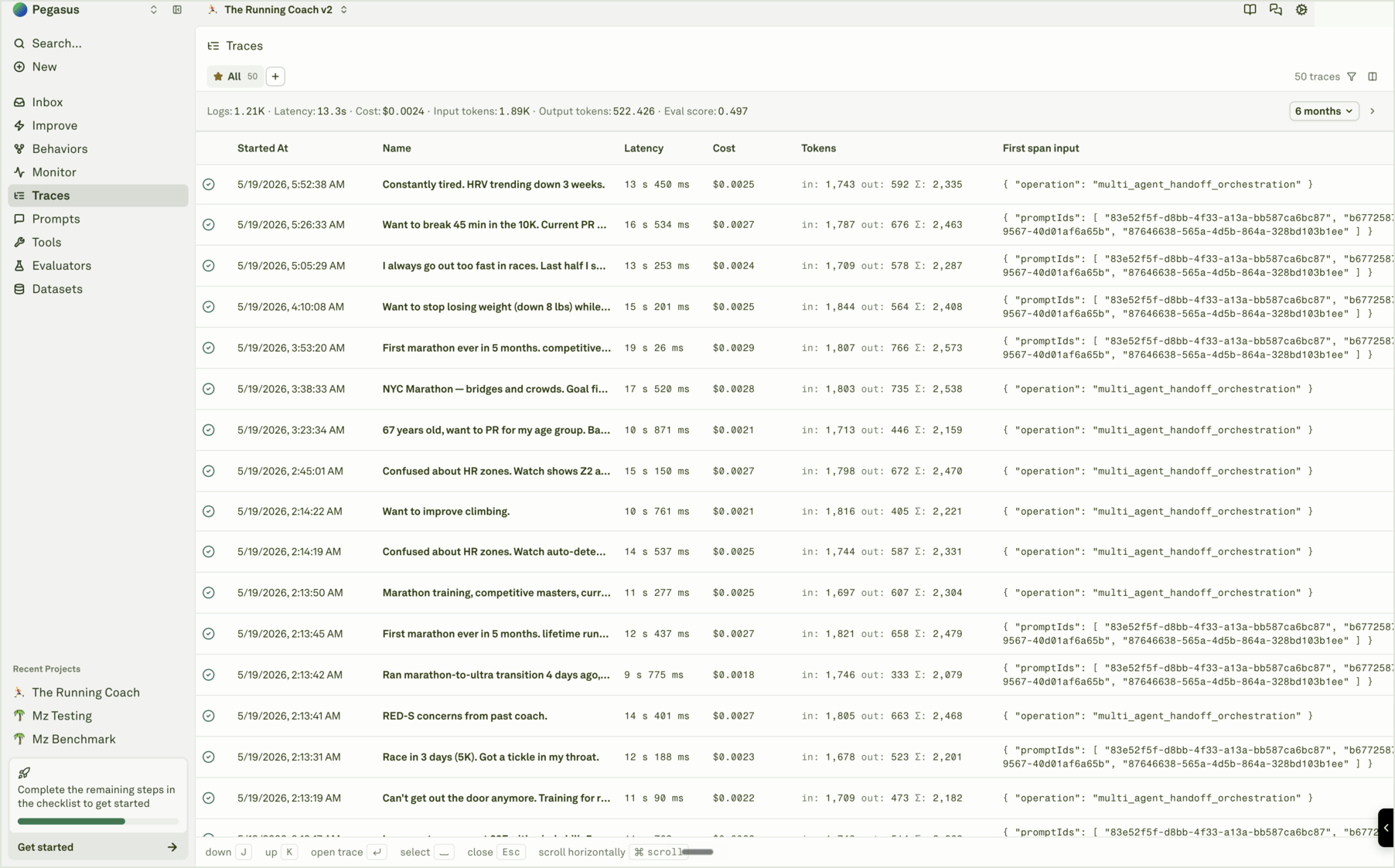Click the horizontal scrollbar thumb

697,852
